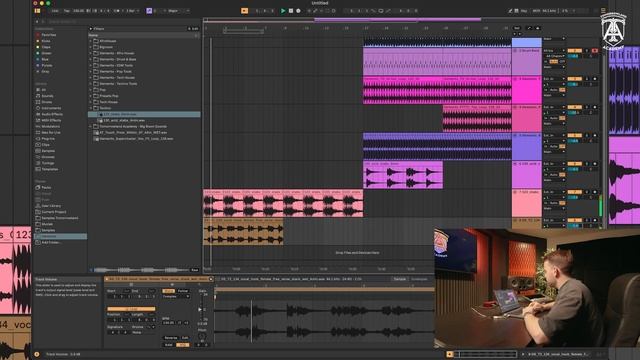This screenshot has height=360, width=640.
Task: Open Audio Effects category in Library
Action: click(51, 114)
